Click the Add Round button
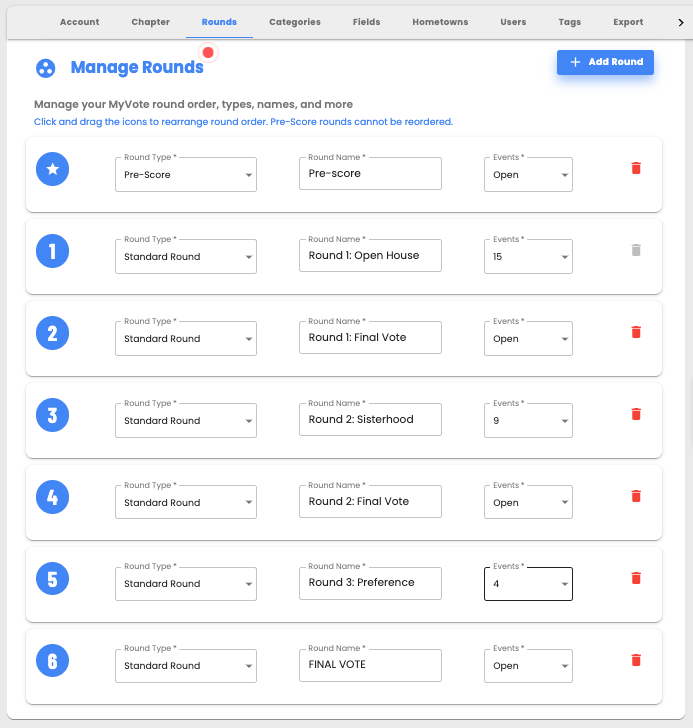The height and width of the screenshot is (728, 693). coord(605,62)
